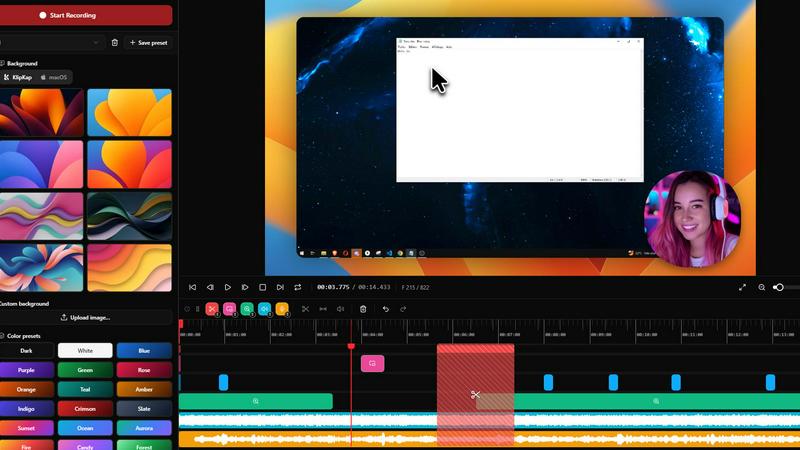Apply the Dark color preset
800x450 pixels.
(26, 351)
